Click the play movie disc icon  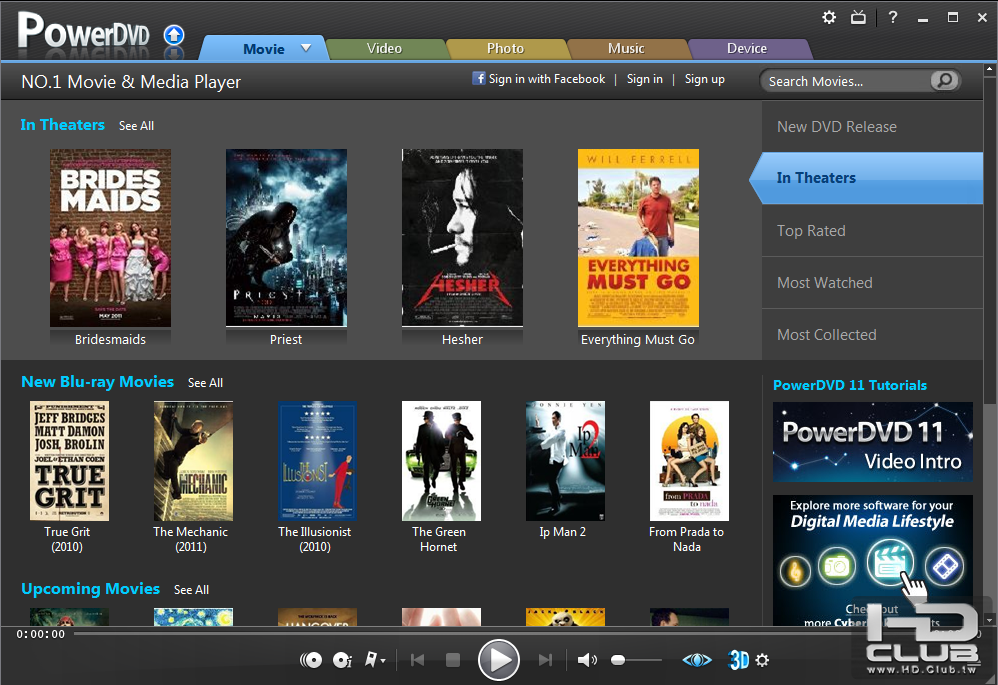tap(311, 660)
